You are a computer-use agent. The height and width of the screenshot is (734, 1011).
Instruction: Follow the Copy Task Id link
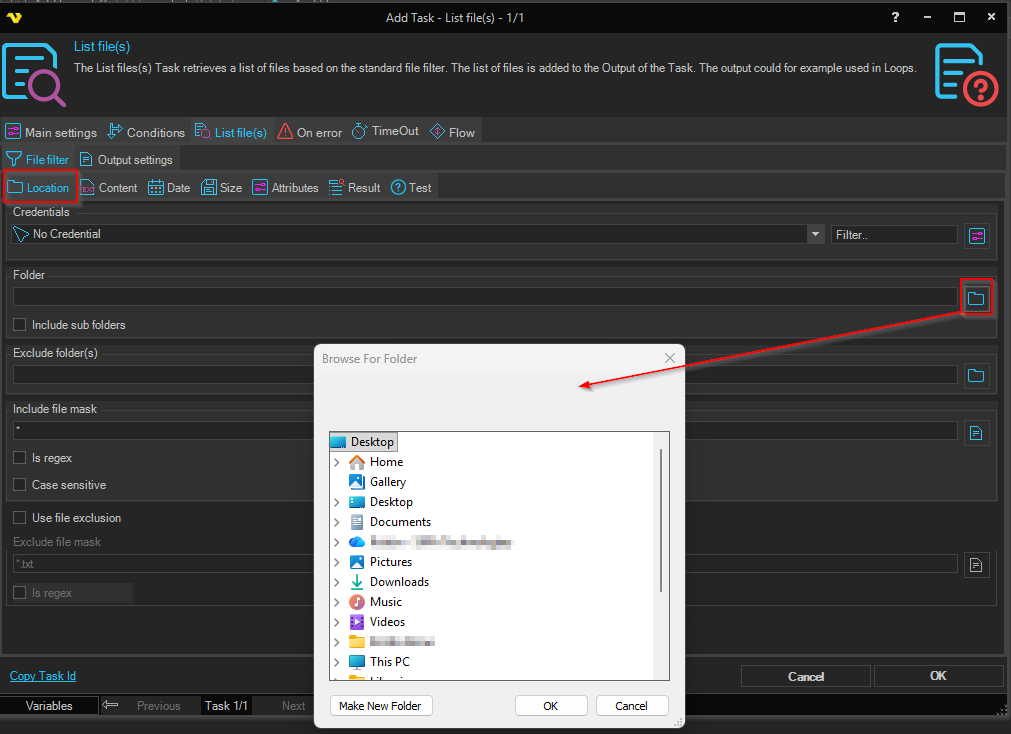pos(43,676)
